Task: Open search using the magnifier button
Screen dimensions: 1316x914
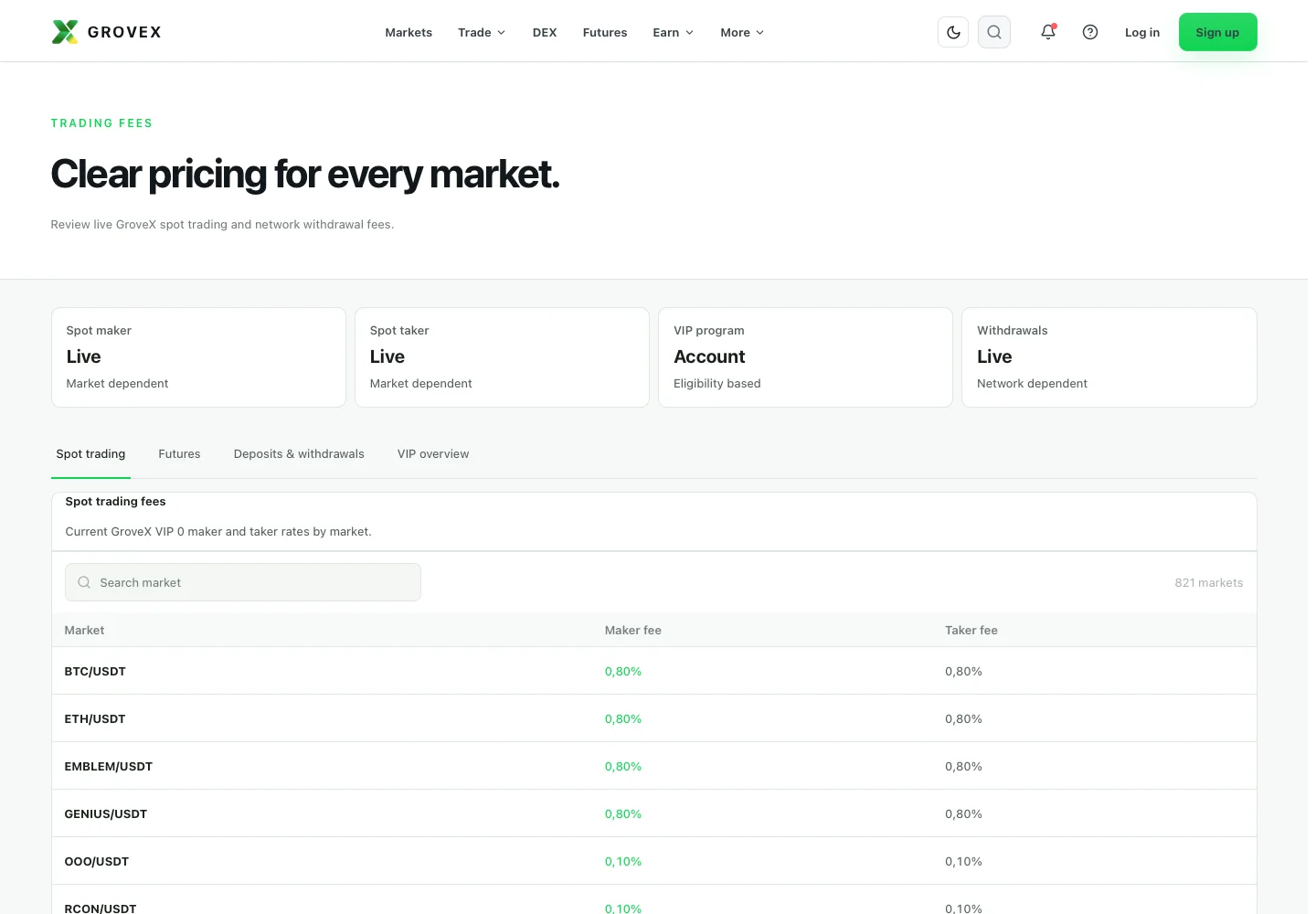Action: (x=994, y=32)
